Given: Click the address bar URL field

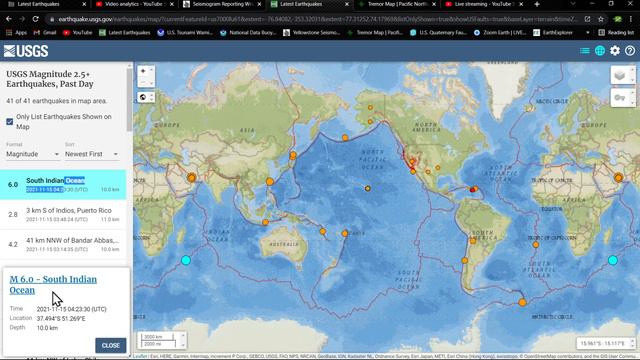Looking at the screenshot, I should [x=318, y=19].
